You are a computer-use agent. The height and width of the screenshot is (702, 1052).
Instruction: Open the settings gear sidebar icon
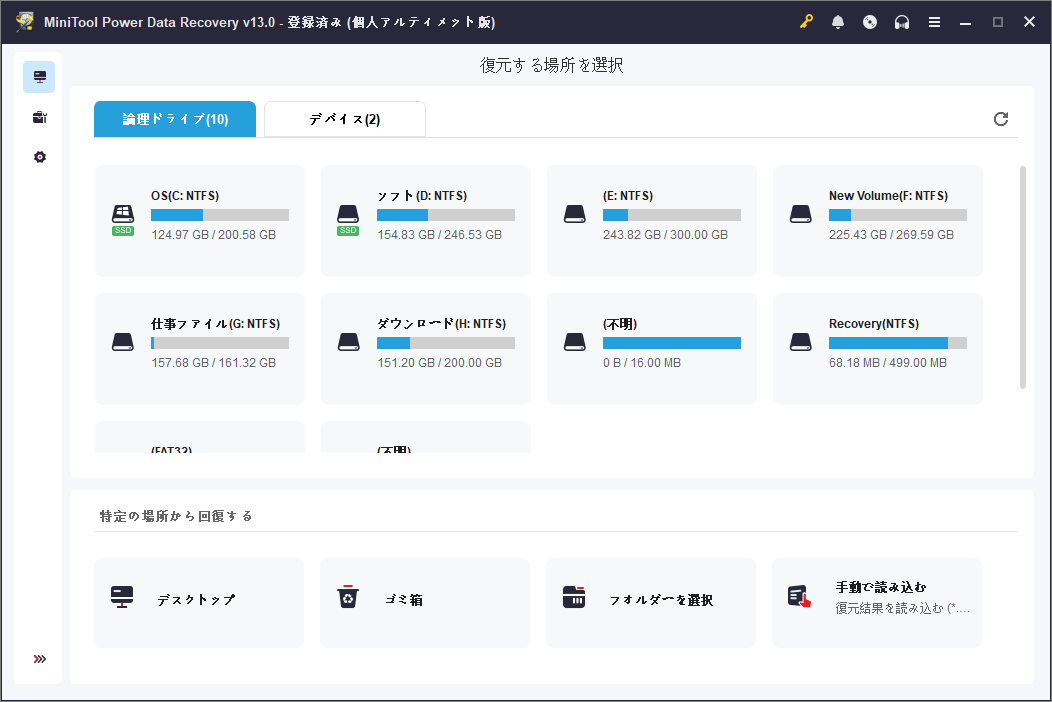(x=40, y=157)
